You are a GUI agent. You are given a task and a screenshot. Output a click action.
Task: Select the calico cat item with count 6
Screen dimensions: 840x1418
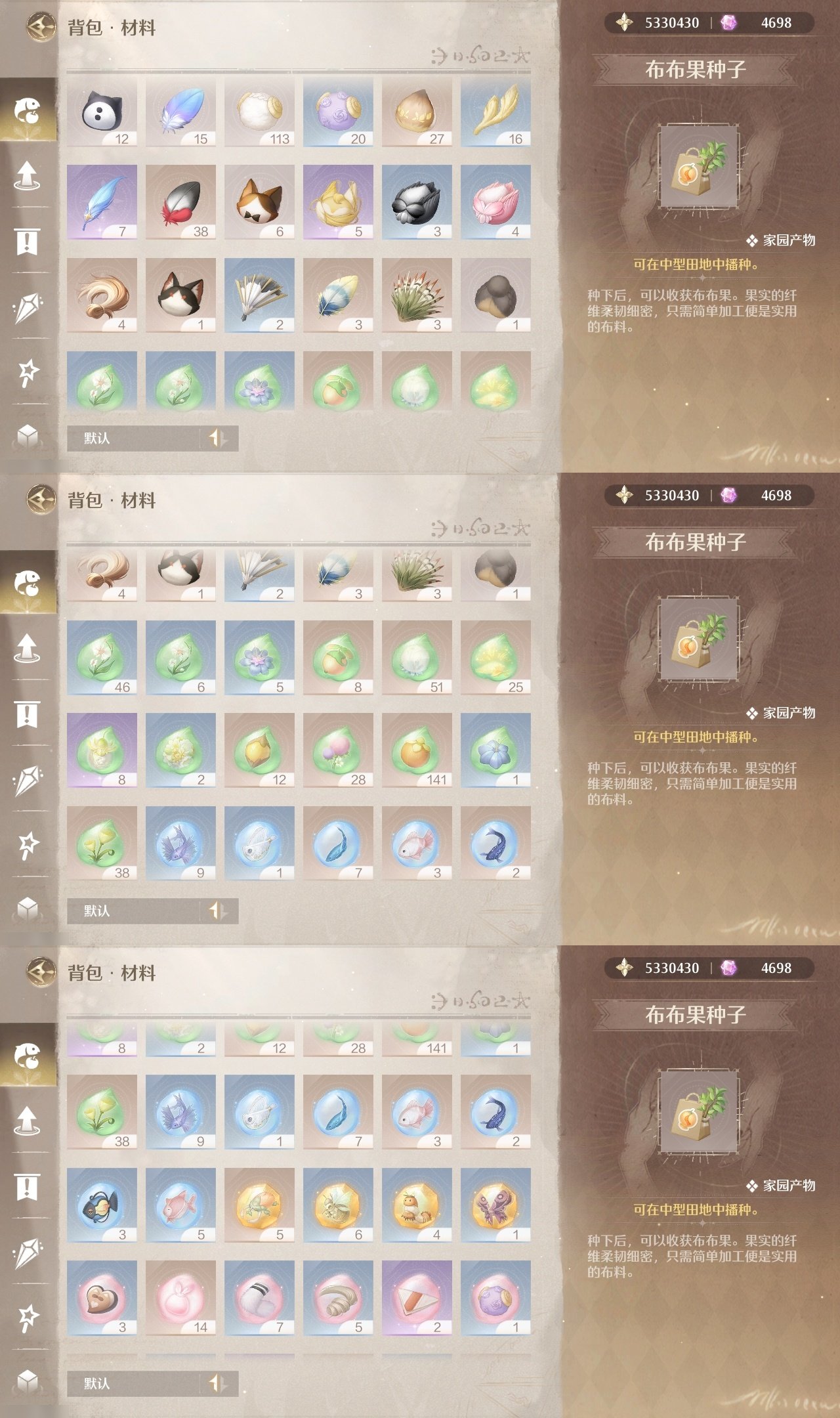pos(259,202)
